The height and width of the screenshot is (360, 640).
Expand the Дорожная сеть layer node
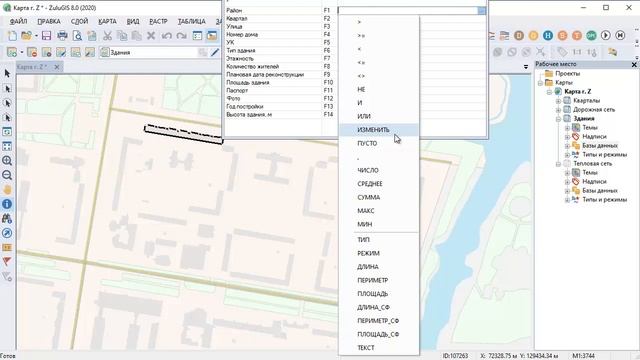tap(558, 110)
